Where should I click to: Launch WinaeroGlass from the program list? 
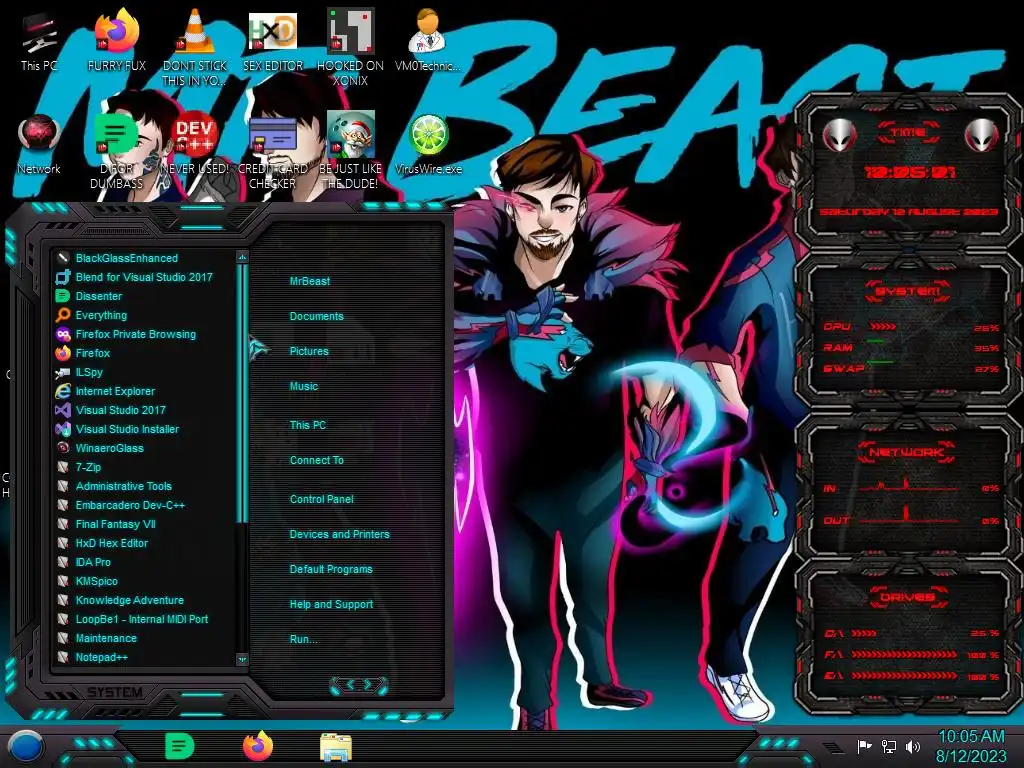tap(109, 448)
